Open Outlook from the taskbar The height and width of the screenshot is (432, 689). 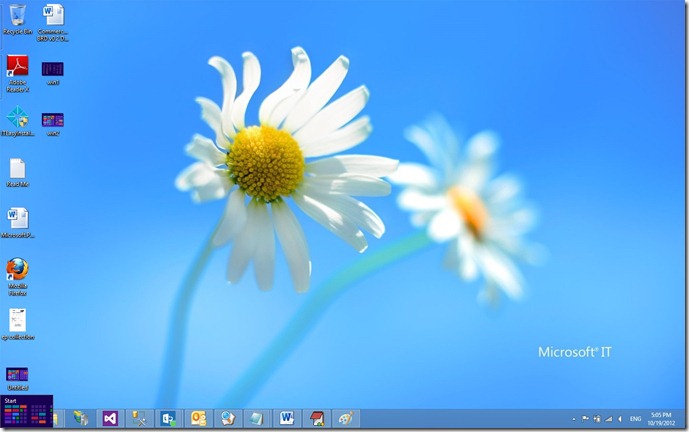click(198, 418)
